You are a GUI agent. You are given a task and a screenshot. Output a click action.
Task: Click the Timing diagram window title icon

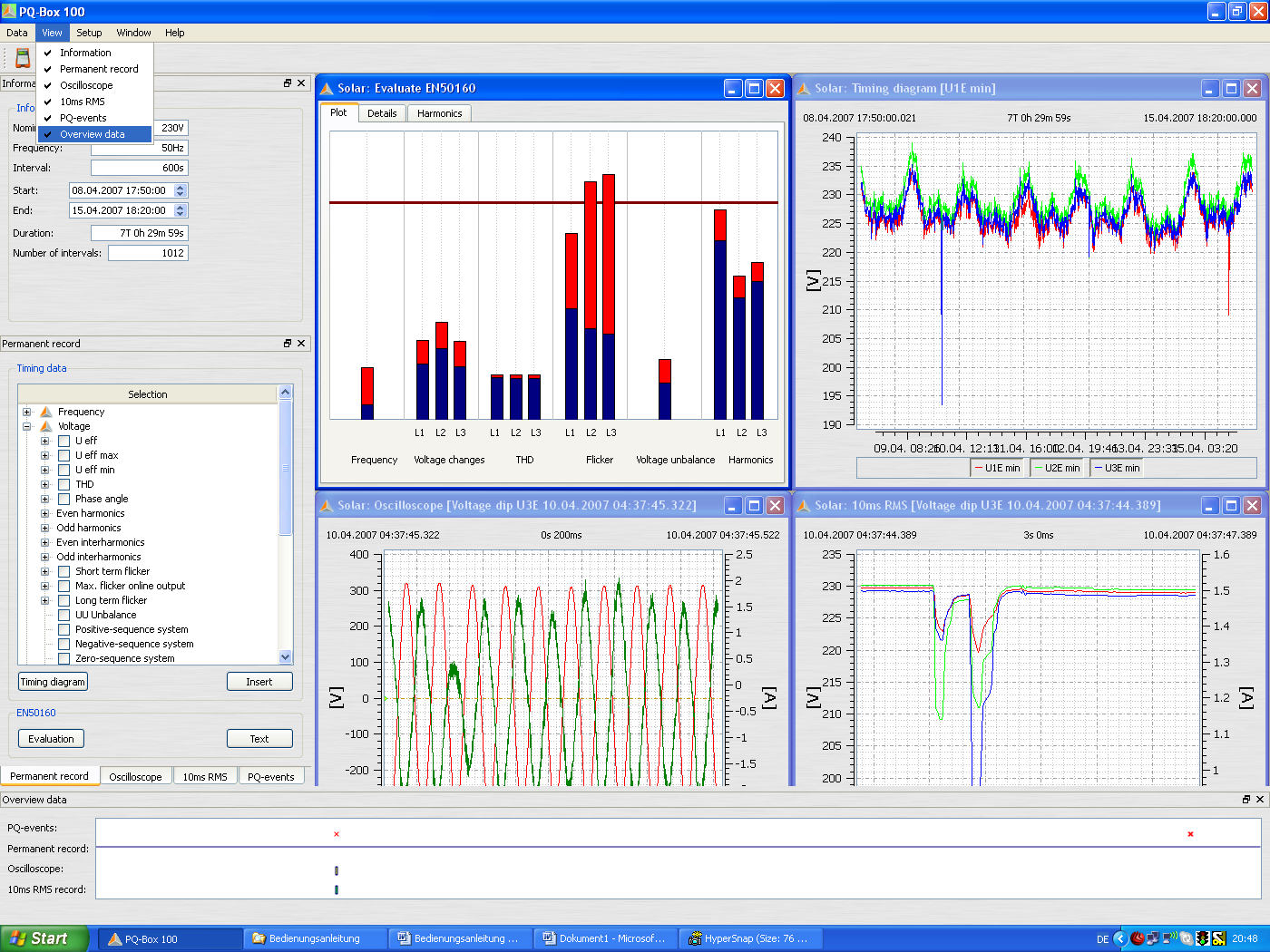pos(804,89)
